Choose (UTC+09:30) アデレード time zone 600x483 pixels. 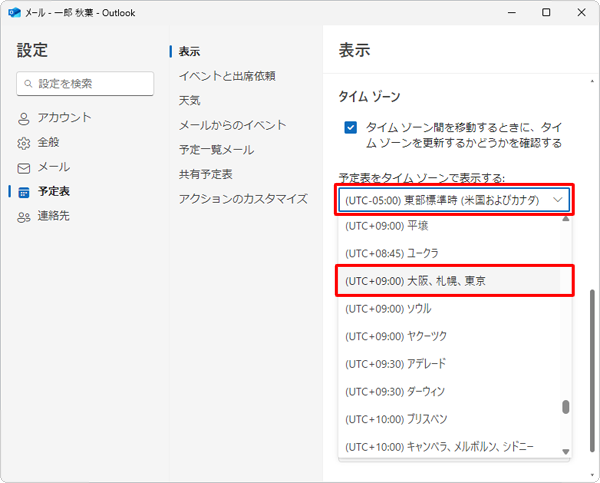pyautogui.click(x=449, y=364)
